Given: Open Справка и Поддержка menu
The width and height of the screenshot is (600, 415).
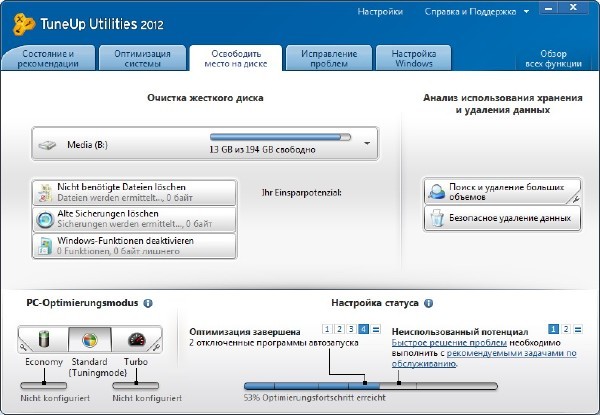Looking at the screenshot, I should click(x=470, y=12).
